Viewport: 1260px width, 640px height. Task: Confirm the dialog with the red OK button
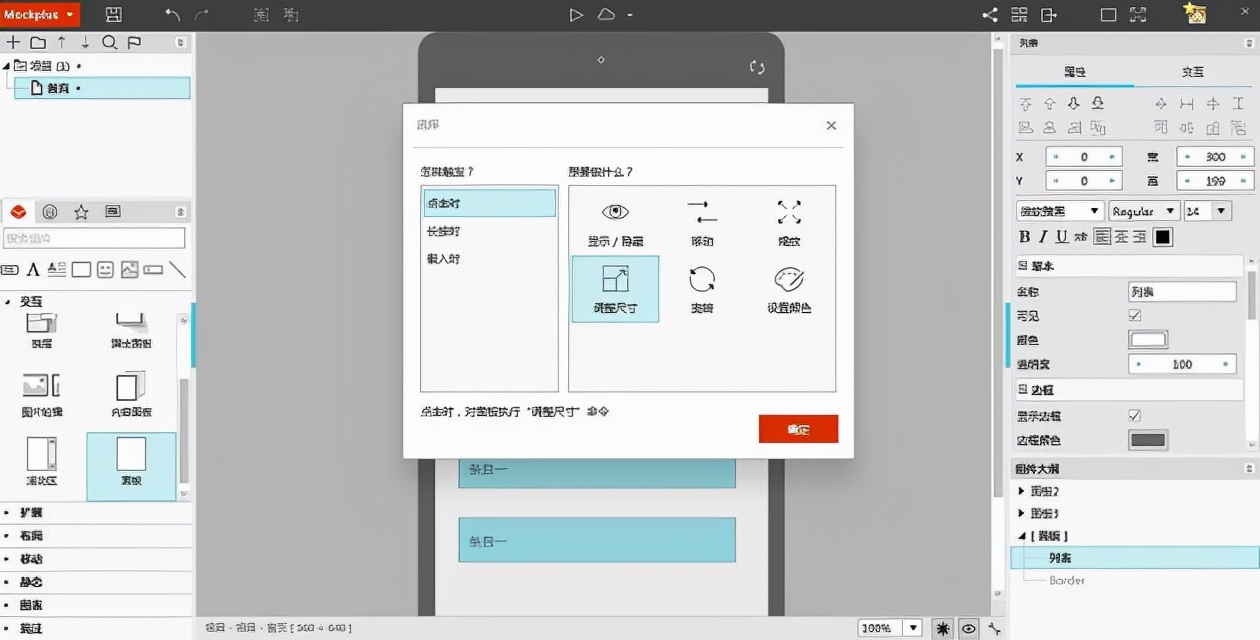point(797,428)
